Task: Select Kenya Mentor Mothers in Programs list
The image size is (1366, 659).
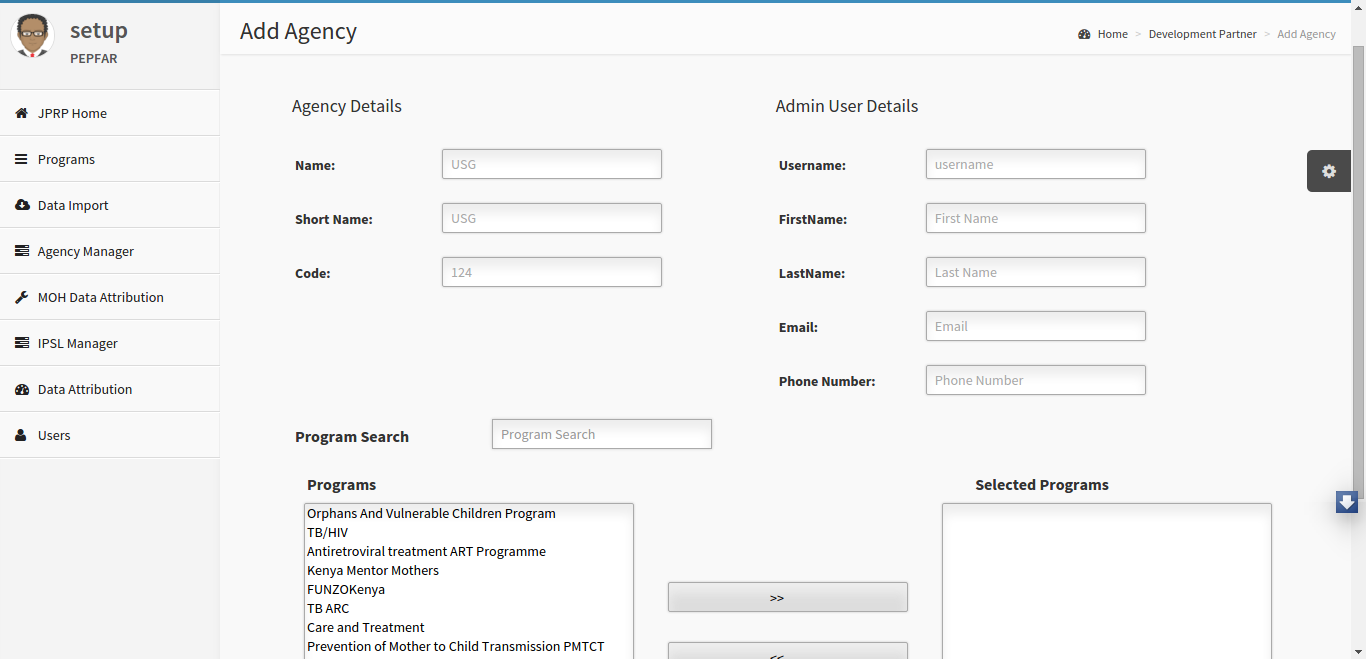Action: click(x=373, y=570)
